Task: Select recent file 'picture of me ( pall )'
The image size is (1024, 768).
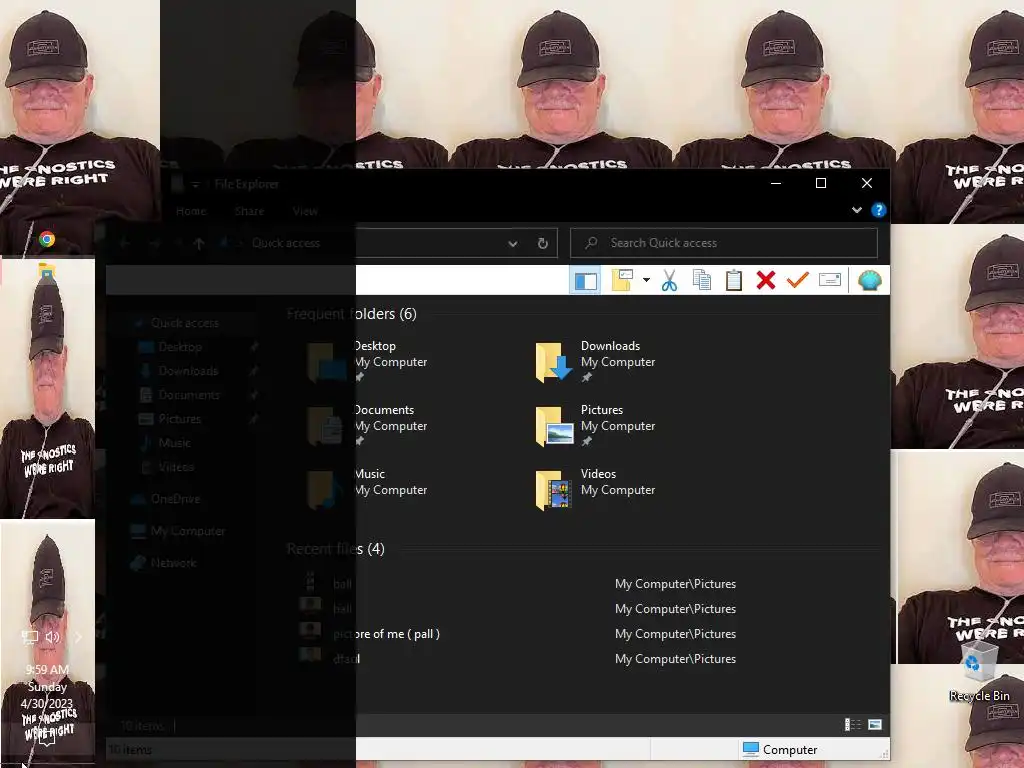Action: pos(387,634)
